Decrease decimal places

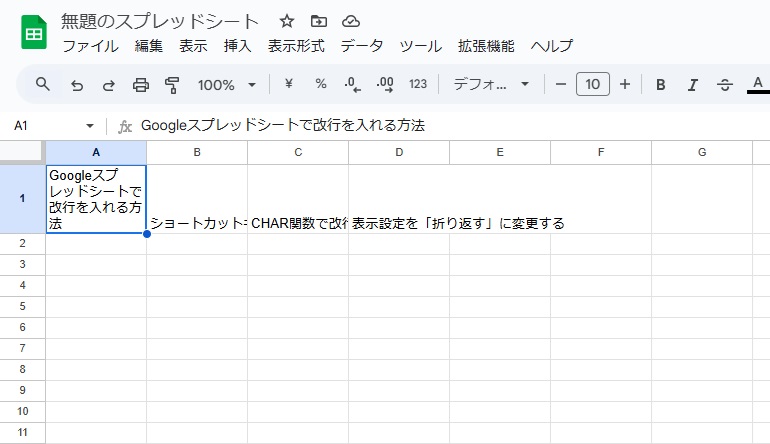tap(353, 84)
